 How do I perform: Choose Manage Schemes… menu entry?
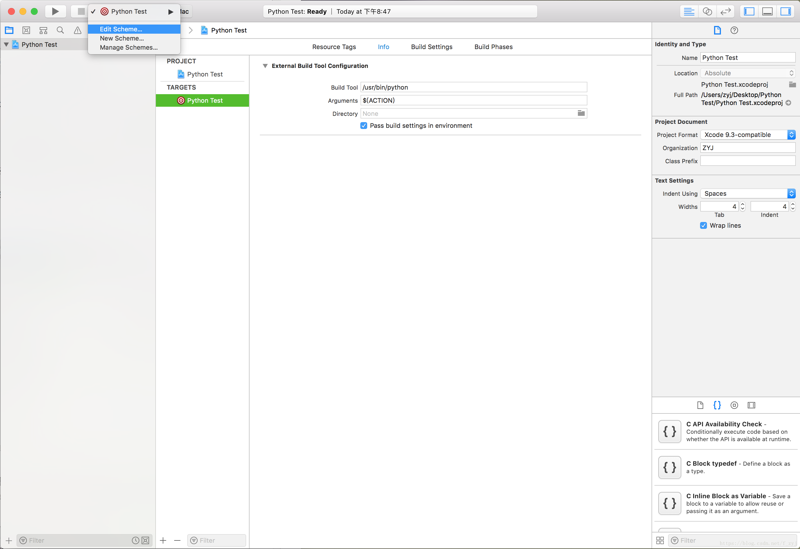pos(134,47)
